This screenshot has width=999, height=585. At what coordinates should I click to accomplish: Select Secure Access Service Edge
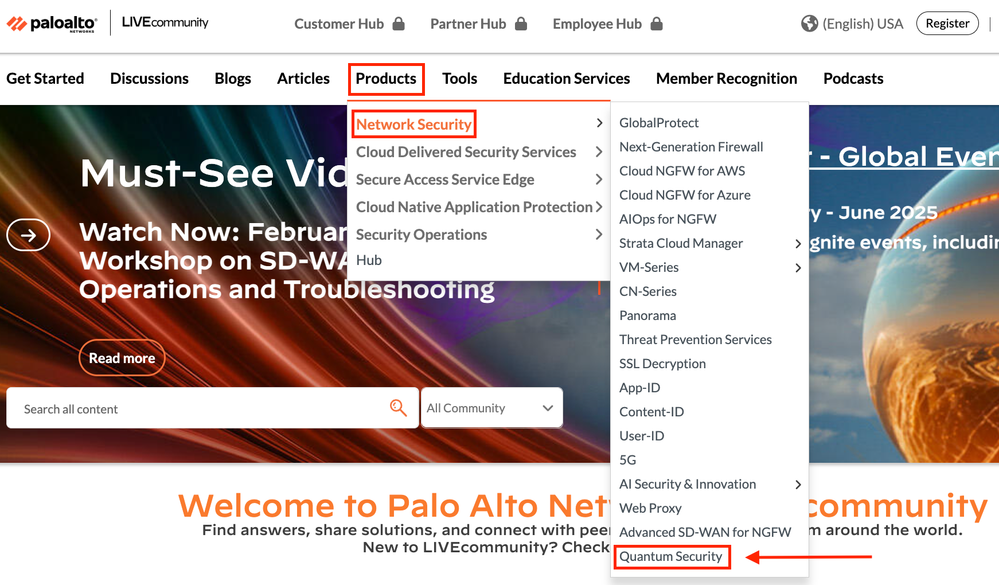point(445,180)
